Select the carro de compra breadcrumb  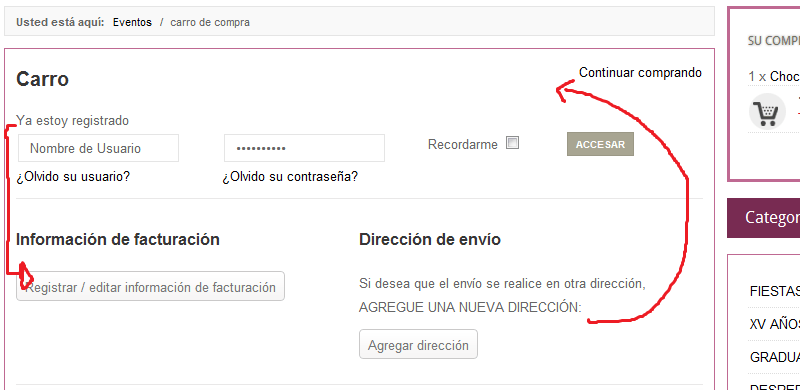(210, 22)
